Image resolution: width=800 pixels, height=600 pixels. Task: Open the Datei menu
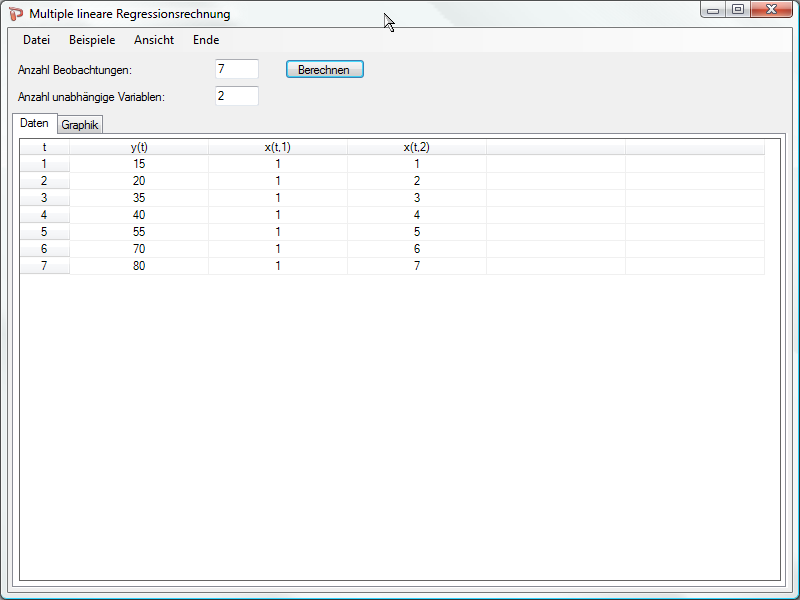click(x=36, y=40)
